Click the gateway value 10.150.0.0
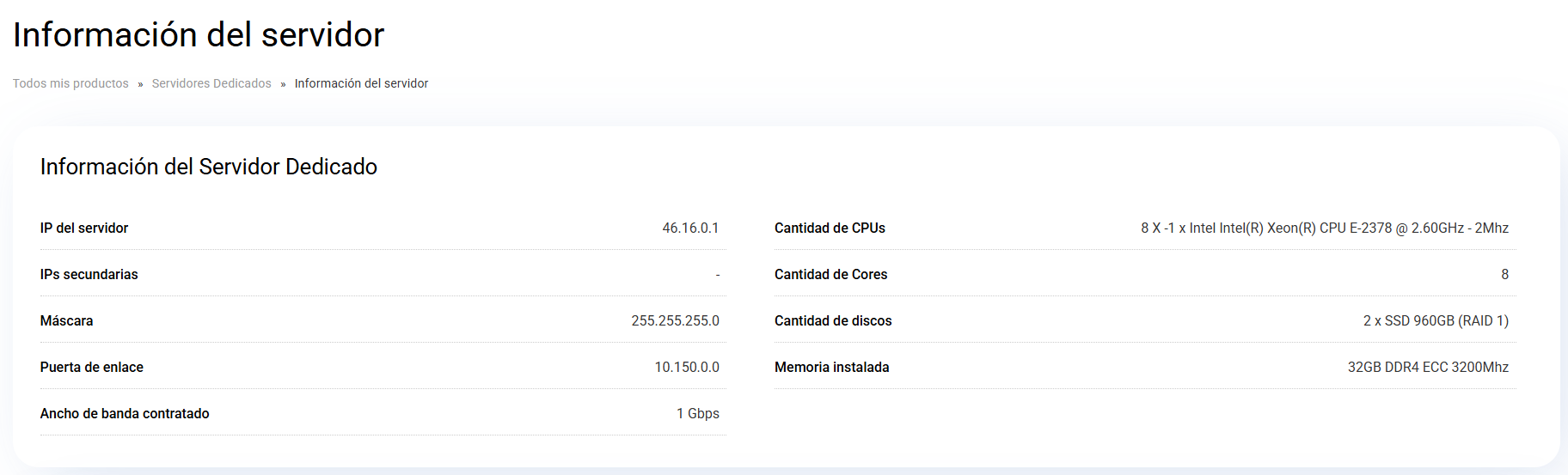The image size is (1568, 475). click(687, 368)
